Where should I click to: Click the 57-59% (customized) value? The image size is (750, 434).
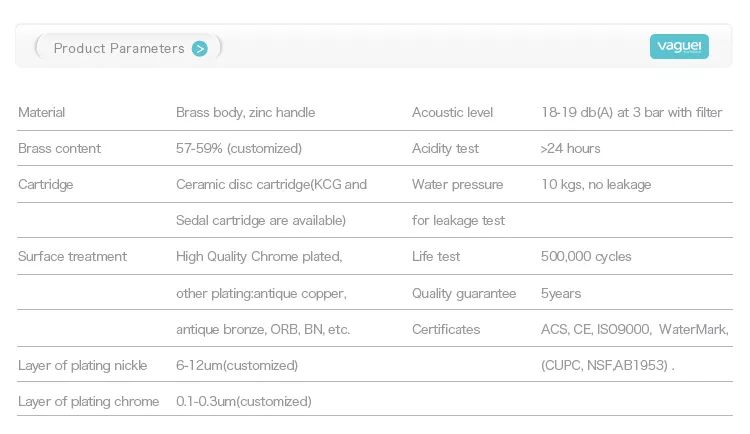click(239, 148)
